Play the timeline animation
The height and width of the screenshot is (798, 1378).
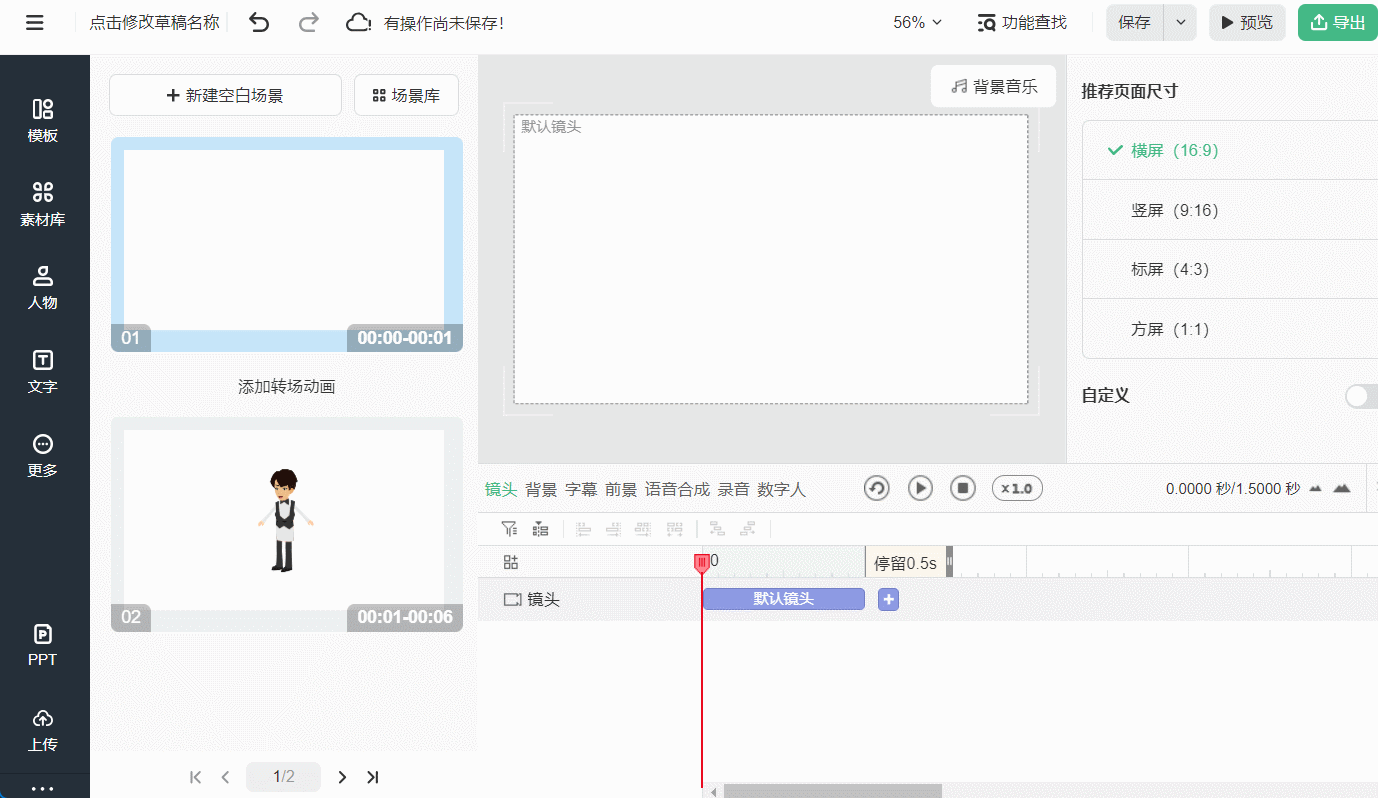pyautogui.click(x=920, y=488)
